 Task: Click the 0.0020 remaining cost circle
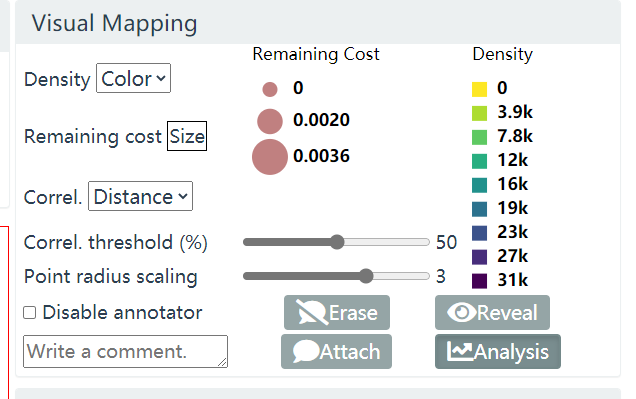coord(270,121)
